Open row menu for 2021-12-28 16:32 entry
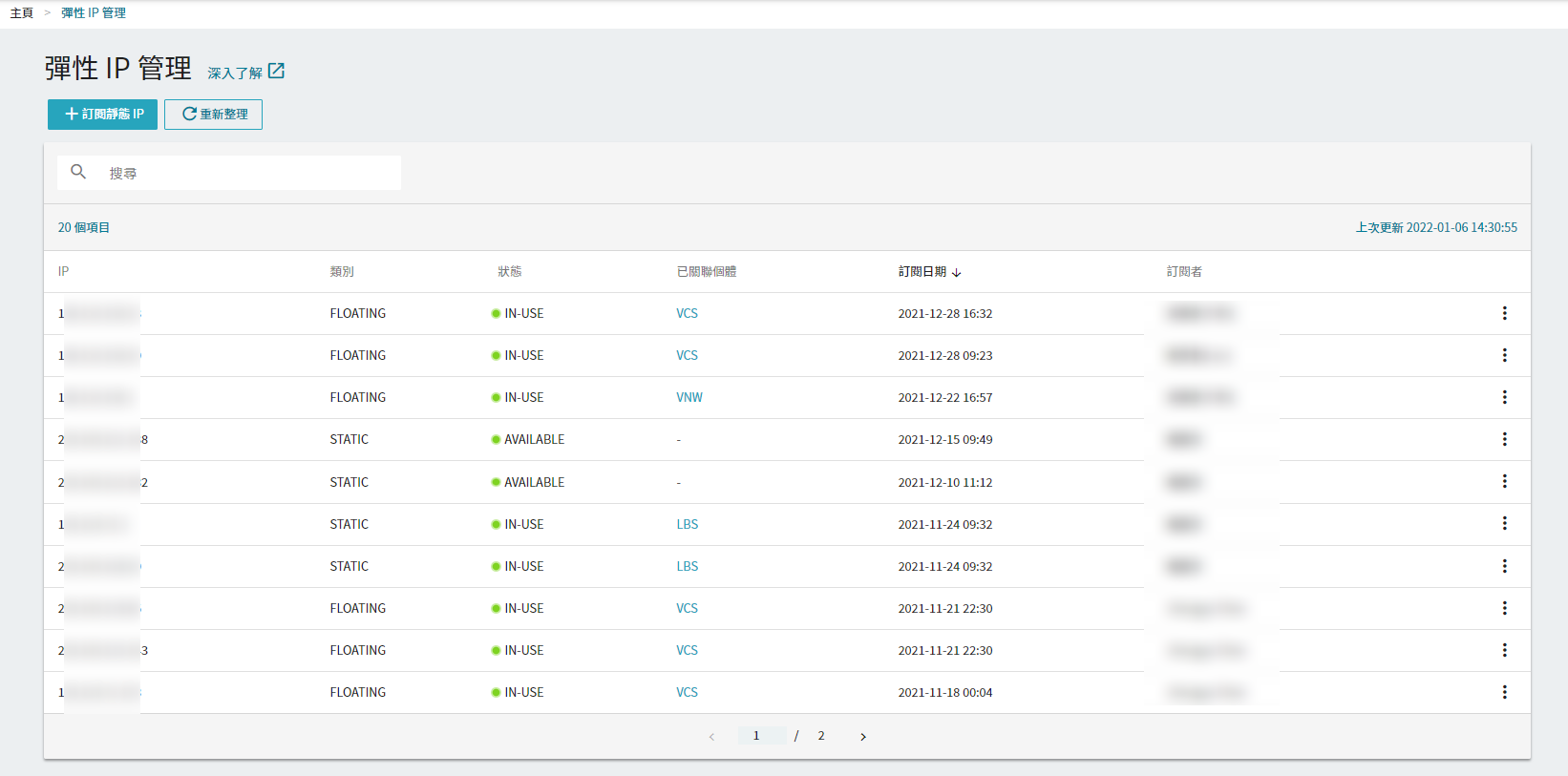Viewport: 1568px width, 776px height. pyautogui.click(x=1504, y=313)
